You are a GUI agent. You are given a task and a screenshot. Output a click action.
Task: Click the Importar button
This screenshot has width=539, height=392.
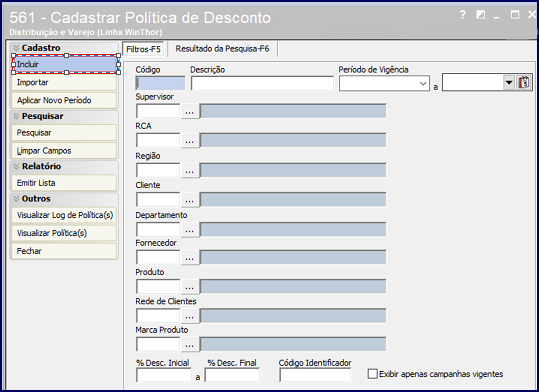(x=64, y=83)
